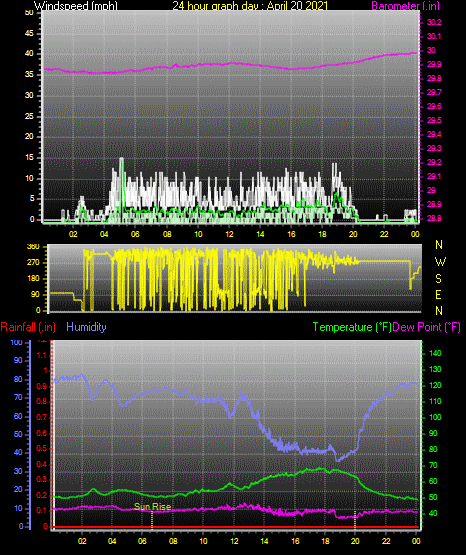Click the blue 'Humidity' legend label

[x=86, y=327]
